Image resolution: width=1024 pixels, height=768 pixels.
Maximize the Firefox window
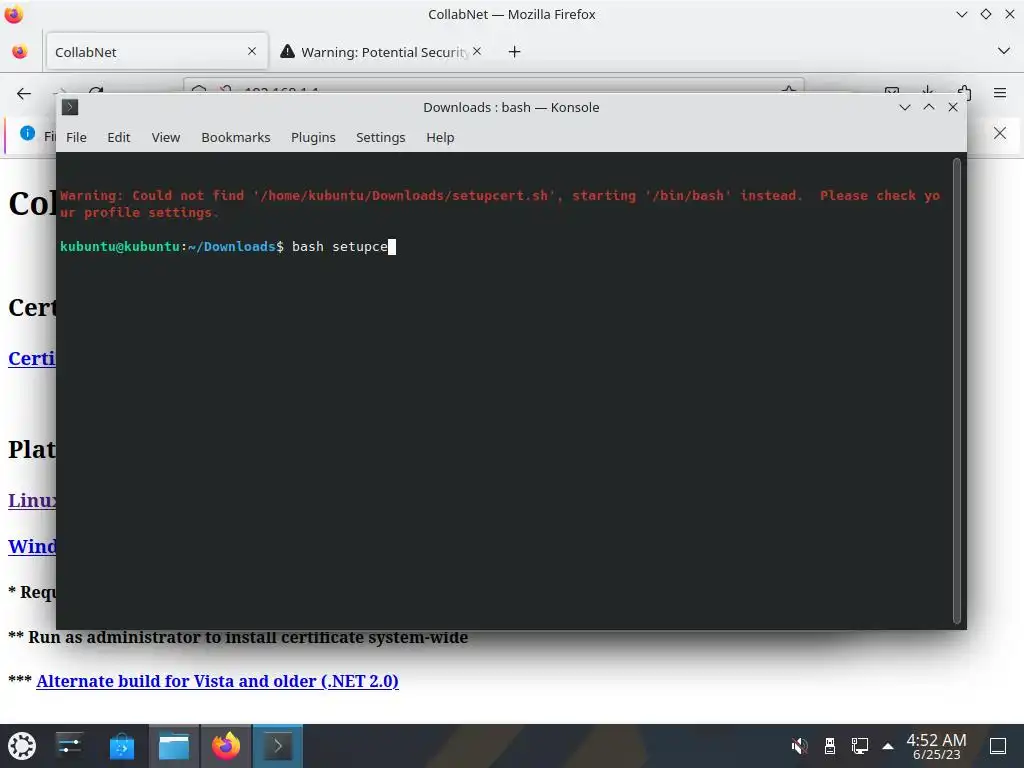click(985, 14)
